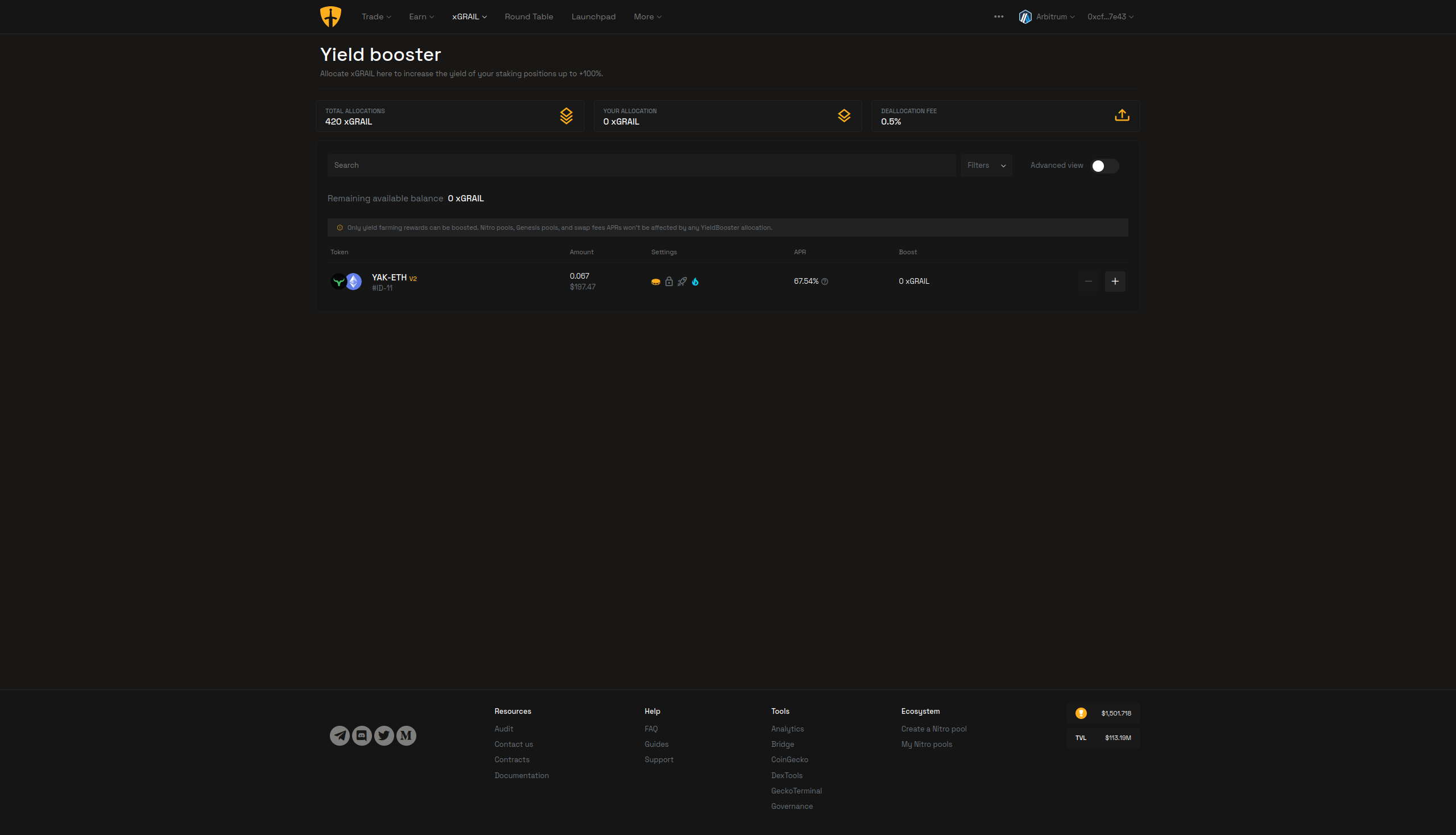Click the $1,501.718 GRAIL price

pyautogui.click(x=1116, y=713)
